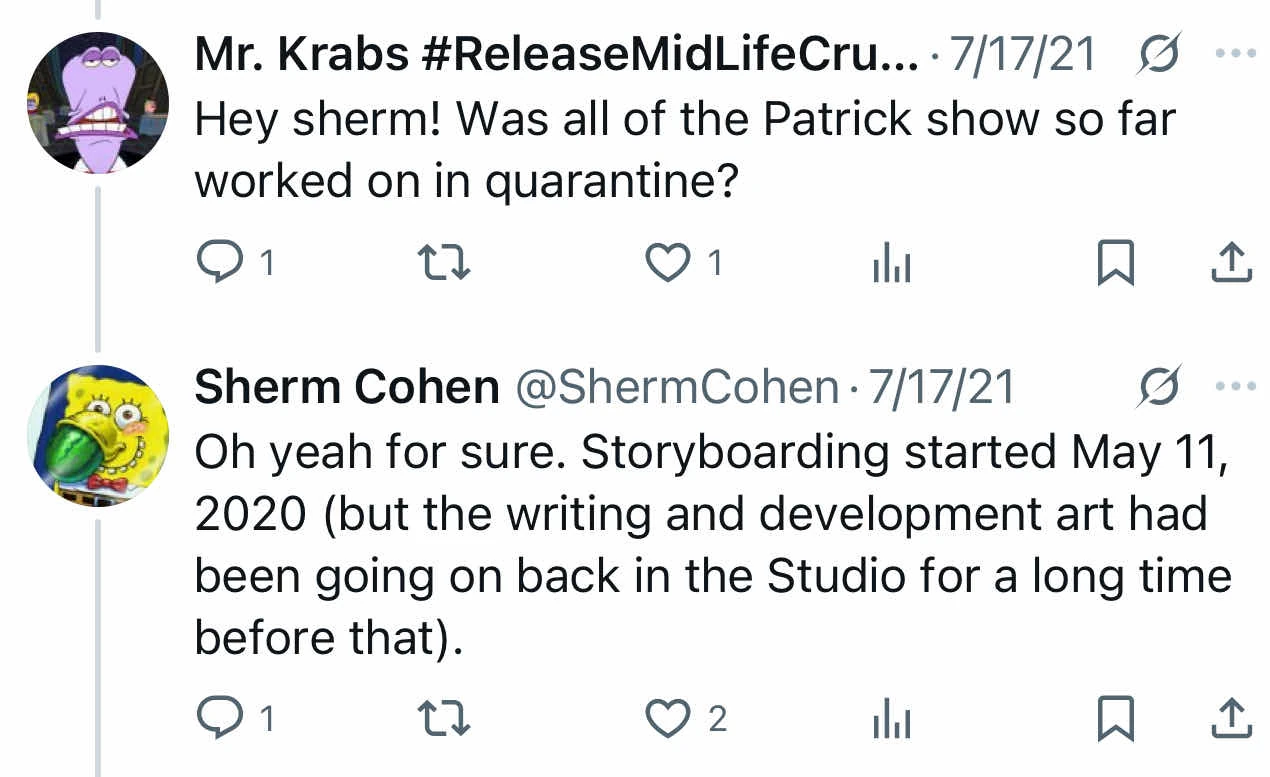The height and width of the screenshot is (777, 1270).
Task: Like Mr. Krabs' tweet
Action: point(667,263)
